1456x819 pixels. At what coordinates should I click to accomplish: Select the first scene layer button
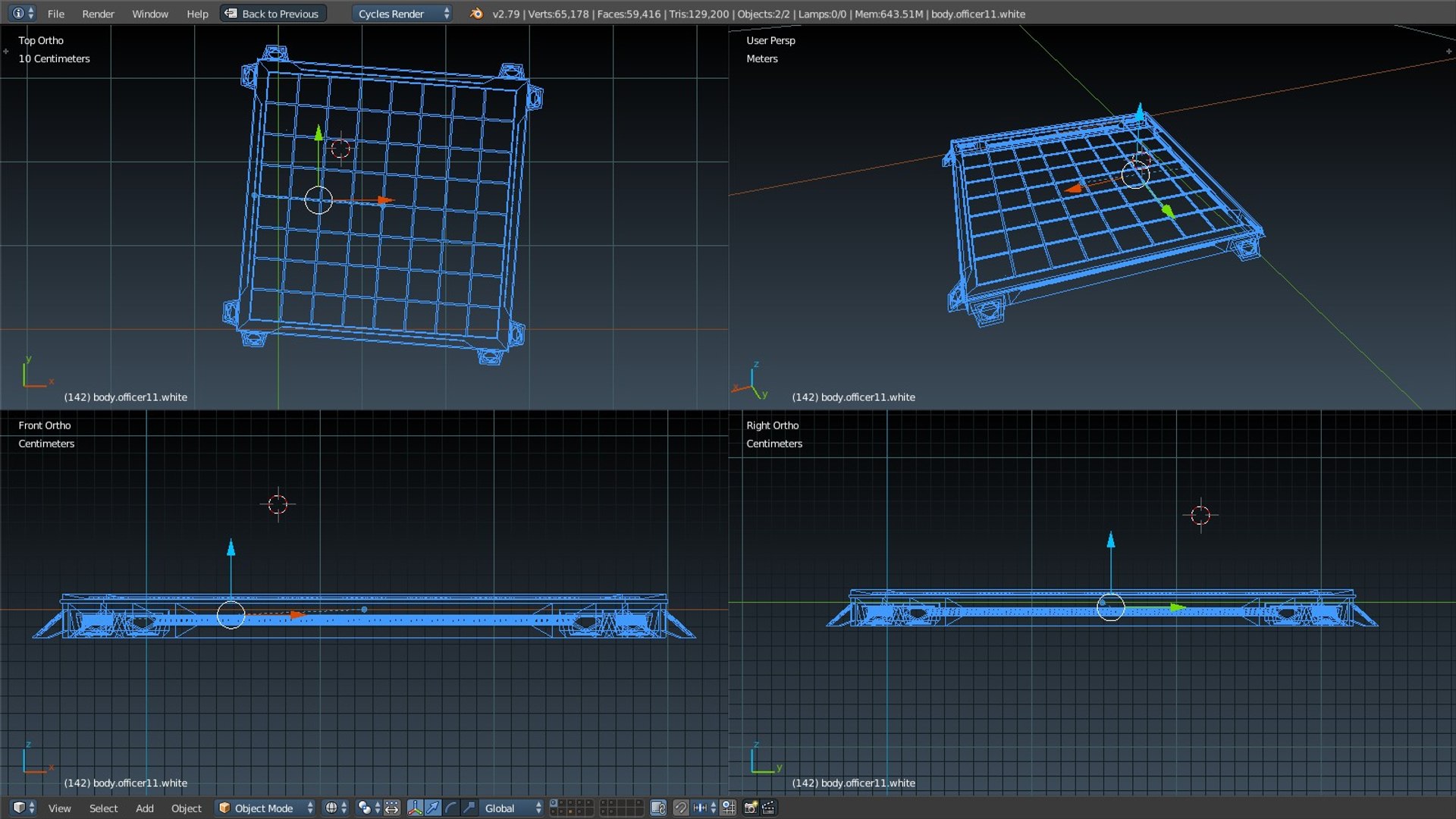click(x=554, y=803)
